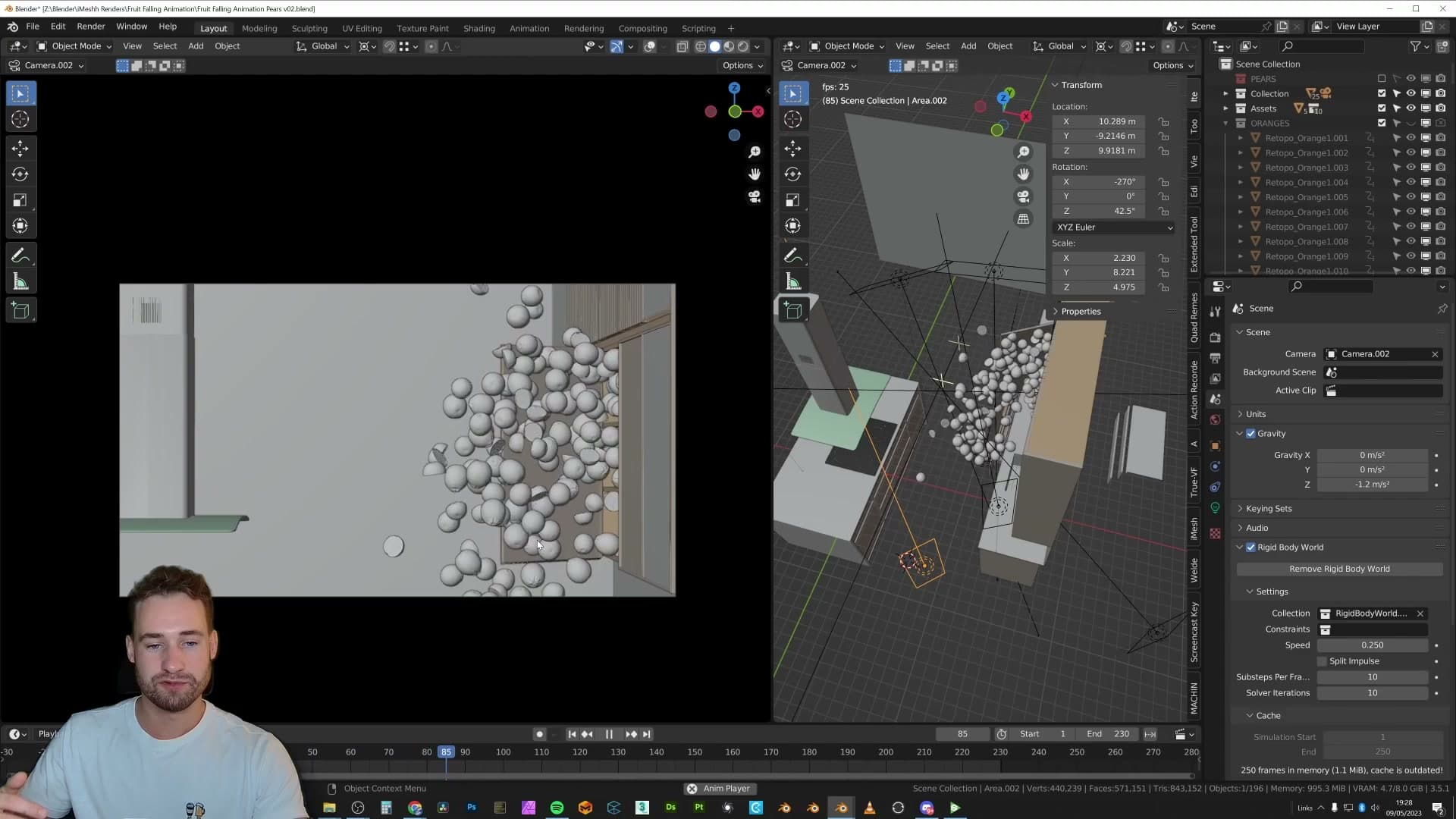Image resolution: width=1456 pixels, height=819 pixels.
Task: Jump to the end frame of timeline
Action: (646, 734)
